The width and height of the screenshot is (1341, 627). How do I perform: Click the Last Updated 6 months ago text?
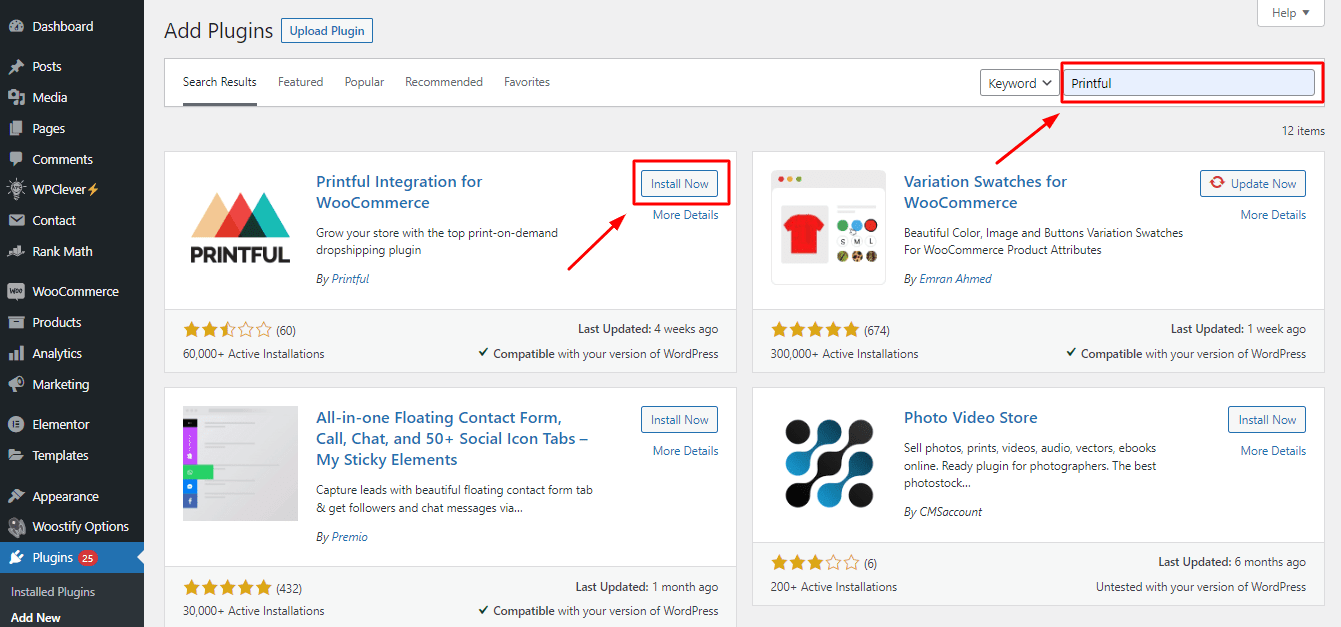[1232, 562]
